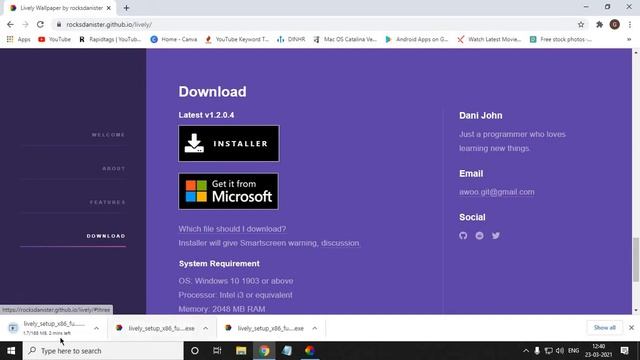
Task: Open the Free stock photos bookmark
Action: (561, 39)
